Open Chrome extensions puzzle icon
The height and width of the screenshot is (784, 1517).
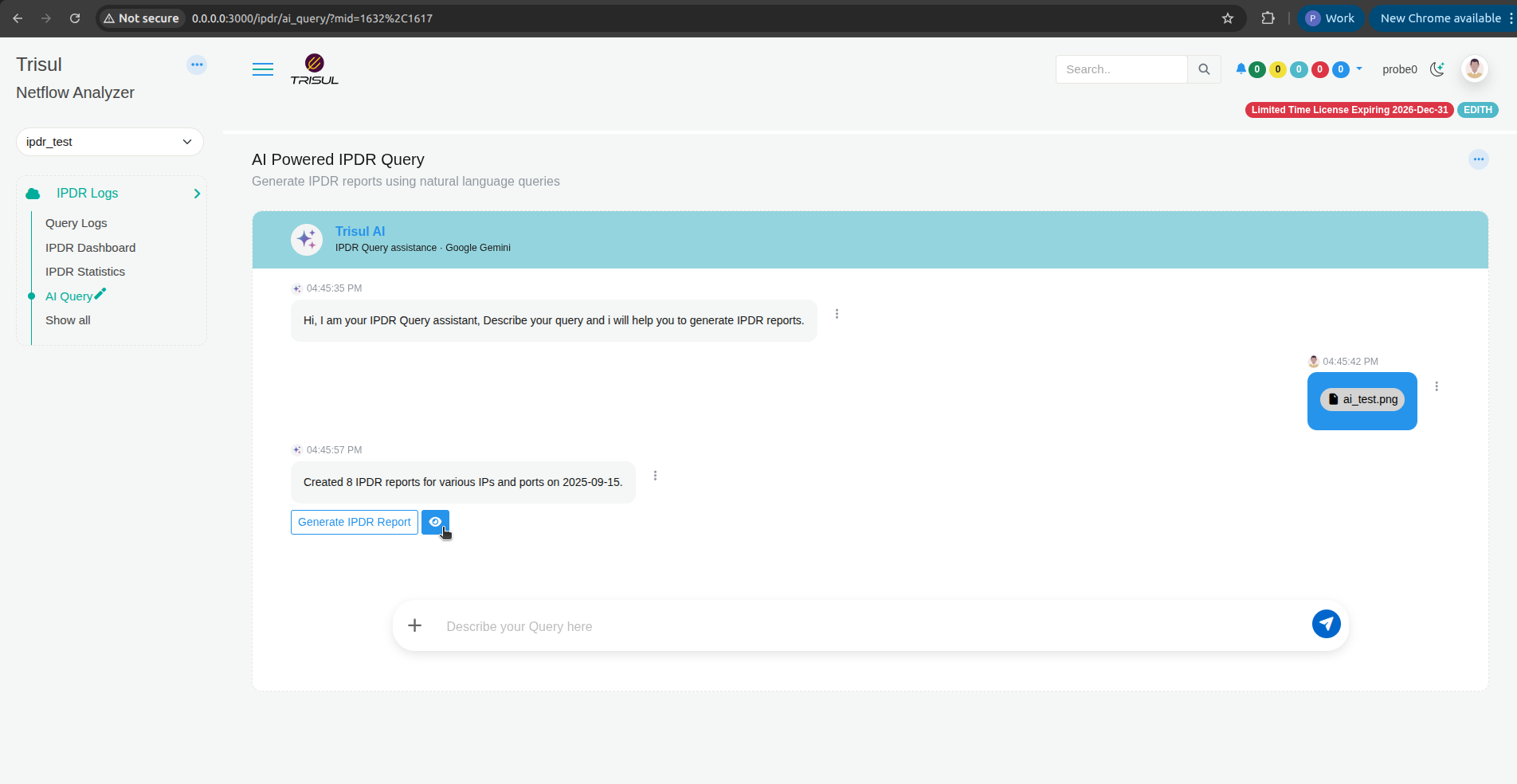(1268, 18)
